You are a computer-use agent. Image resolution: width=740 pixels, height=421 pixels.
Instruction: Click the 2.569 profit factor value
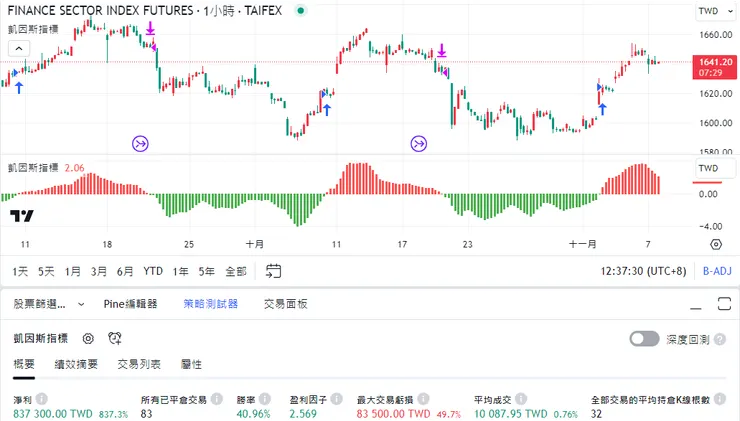[x=303, y=414]
